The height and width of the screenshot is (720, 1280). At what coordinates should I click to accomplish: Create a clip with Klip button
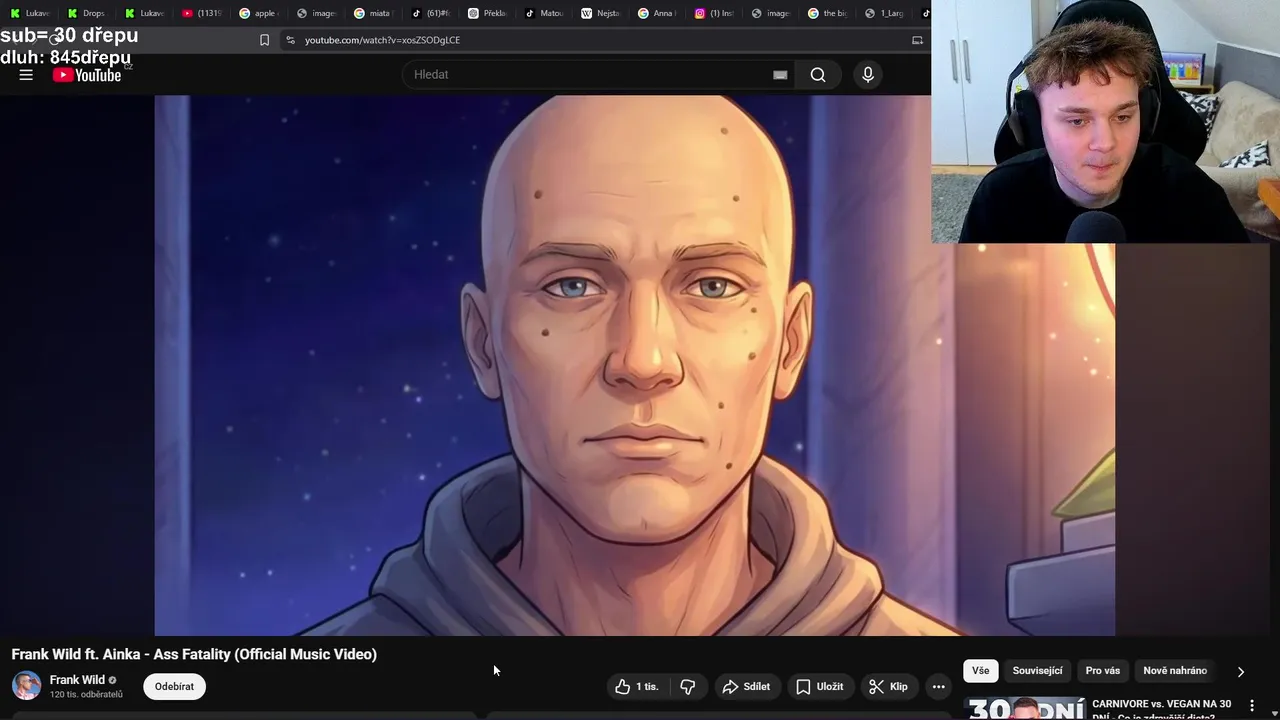pos(888,687)
